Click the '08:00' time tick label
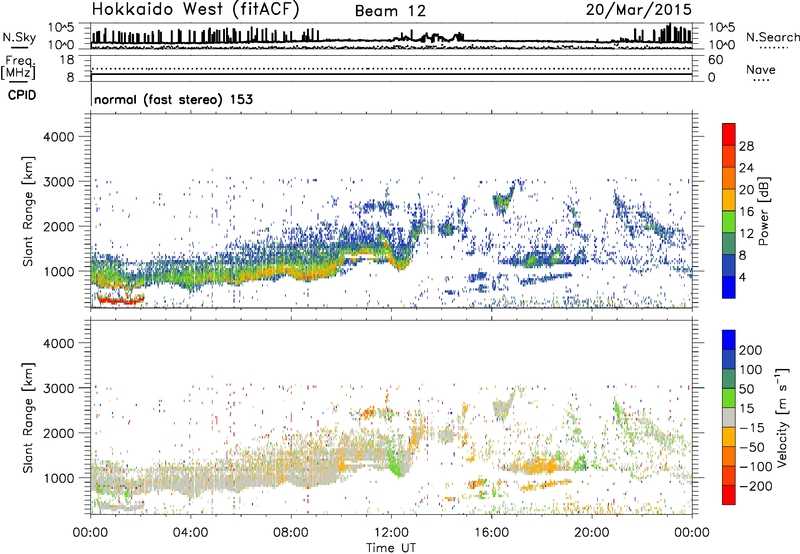 coord(291,533)
